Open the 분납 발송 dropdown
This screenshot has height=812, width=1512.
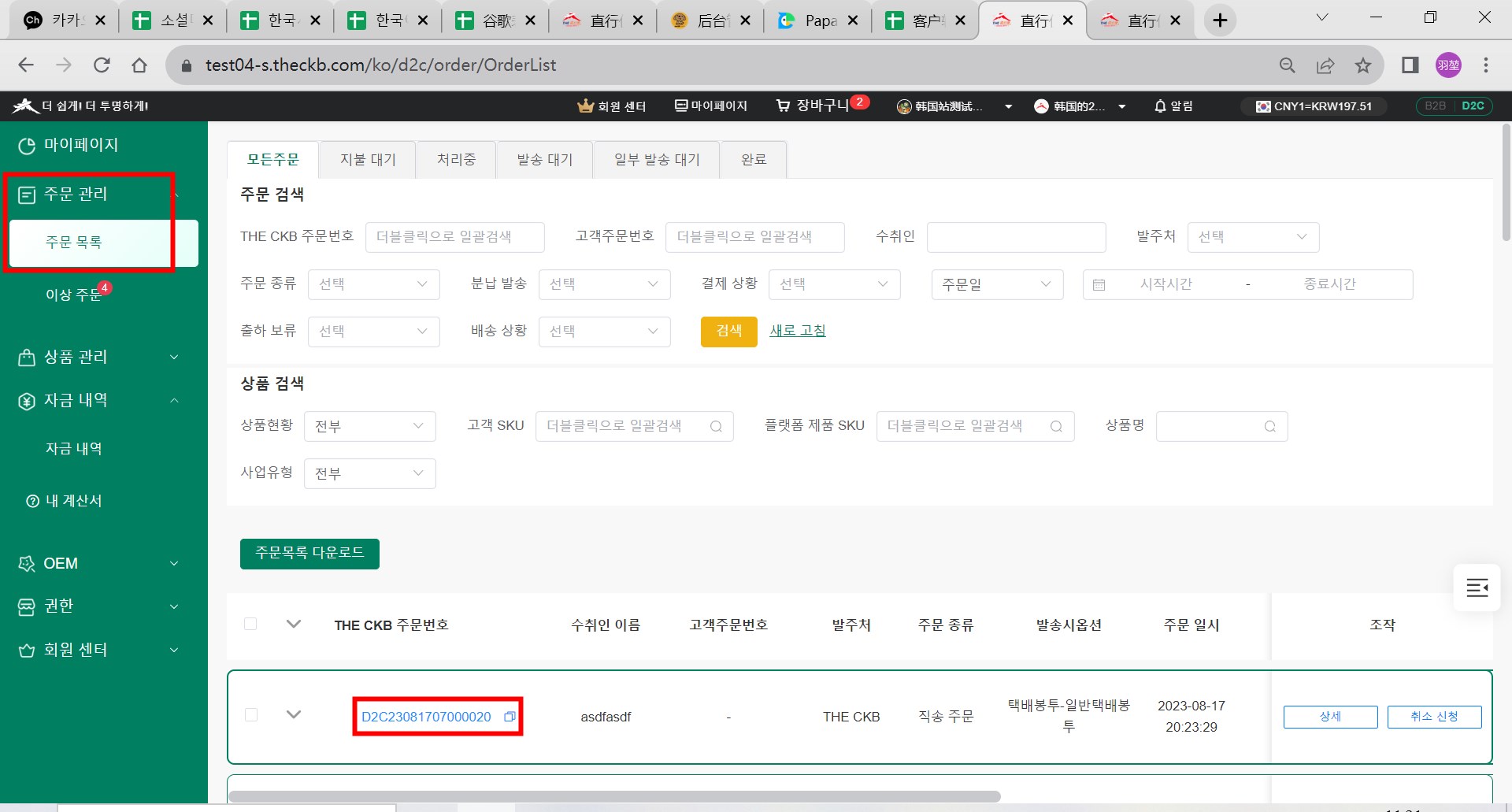click(604, 284)
